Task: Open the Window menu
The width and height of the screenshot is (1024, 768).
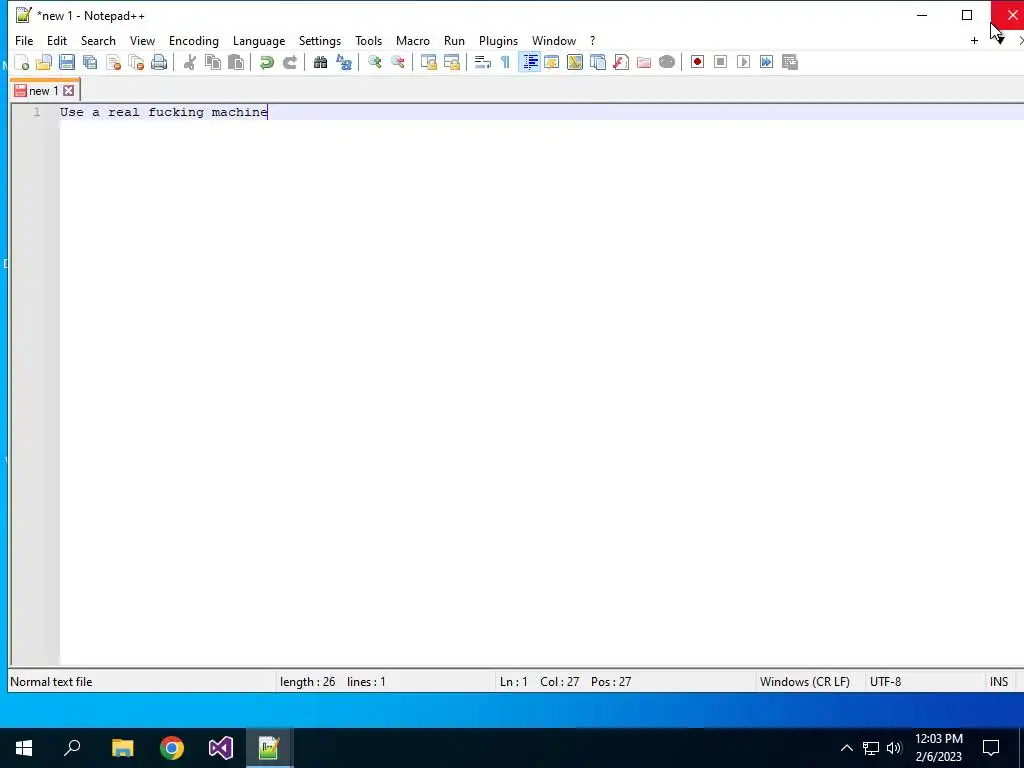Action: tap(554, 40)
